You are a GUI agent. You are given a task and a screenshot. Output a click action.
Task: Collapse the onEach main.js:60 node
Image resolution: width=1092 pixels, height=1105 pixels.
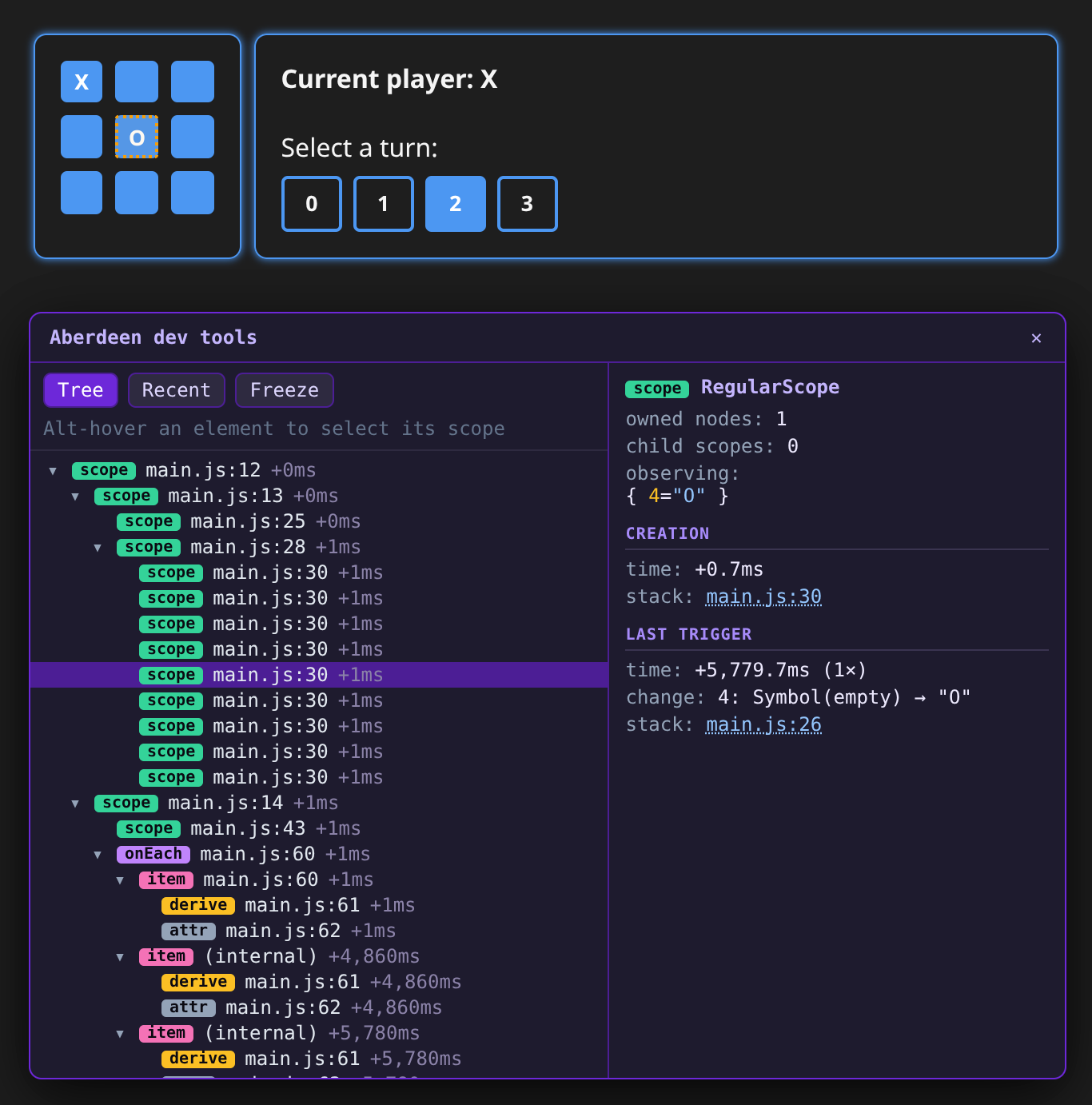coord(98,855)
